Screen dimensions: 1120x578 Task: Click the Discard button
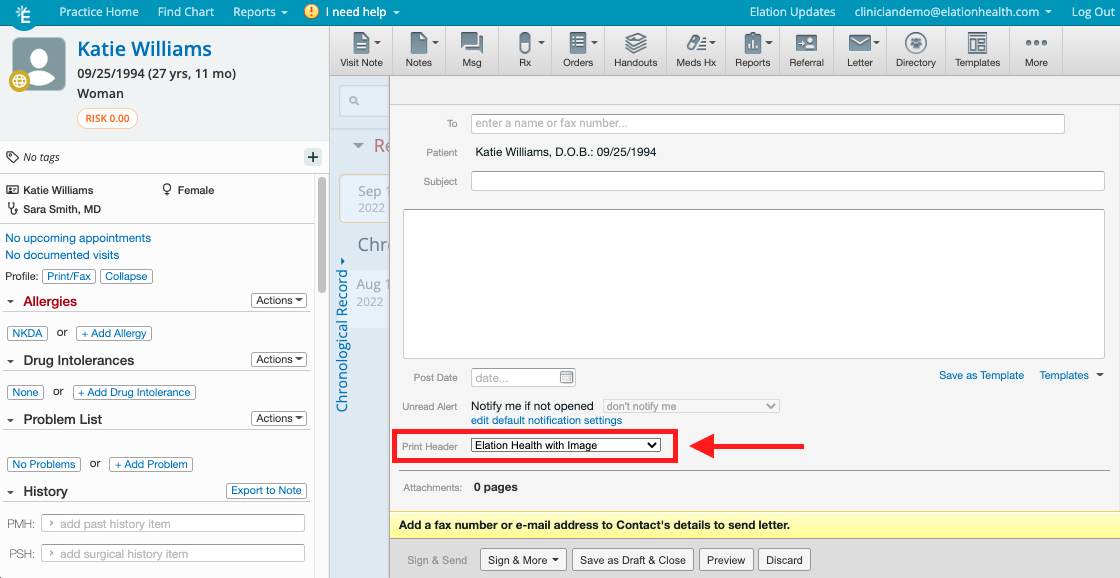pyautogui.click(x=784, y=560)
